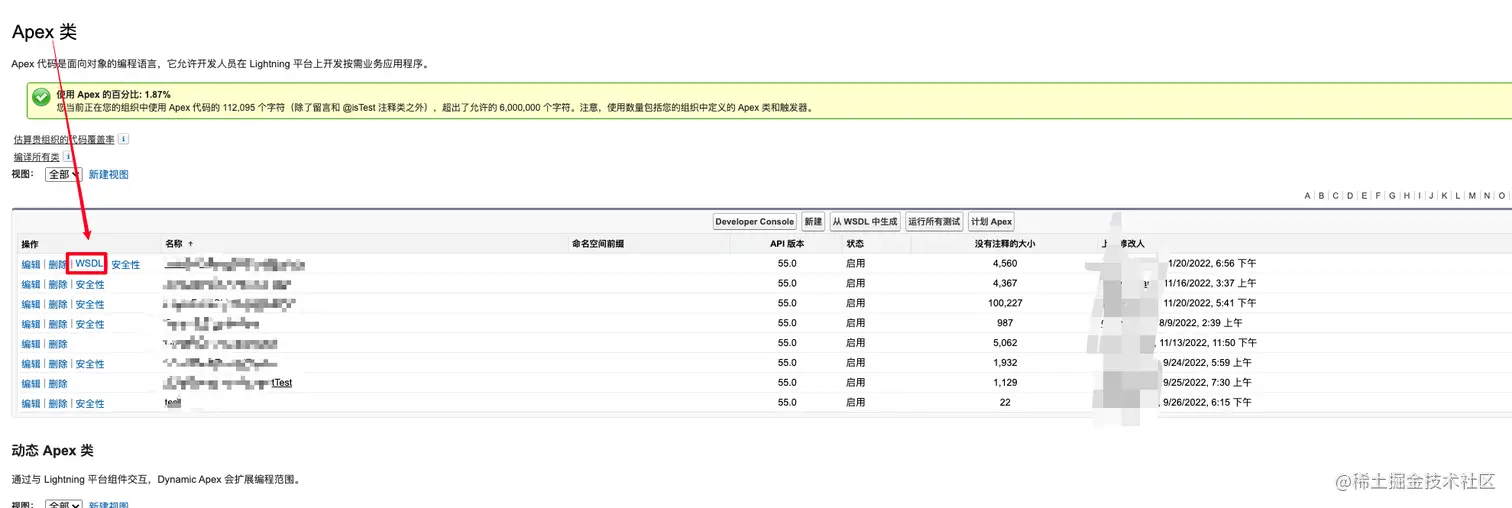Filter the list by letter G
This screenshot has width=1512, height=508.
pyautogui.click(x=1392, y=196)
